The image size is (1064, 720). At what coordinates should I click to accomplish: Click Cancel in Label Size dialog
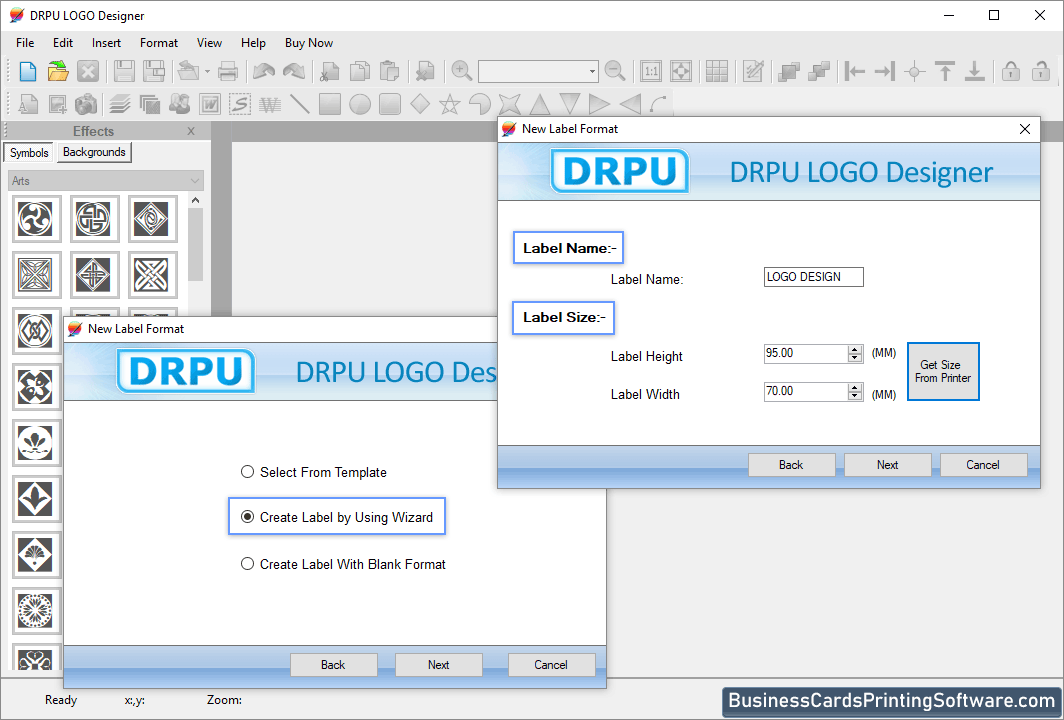983,465
